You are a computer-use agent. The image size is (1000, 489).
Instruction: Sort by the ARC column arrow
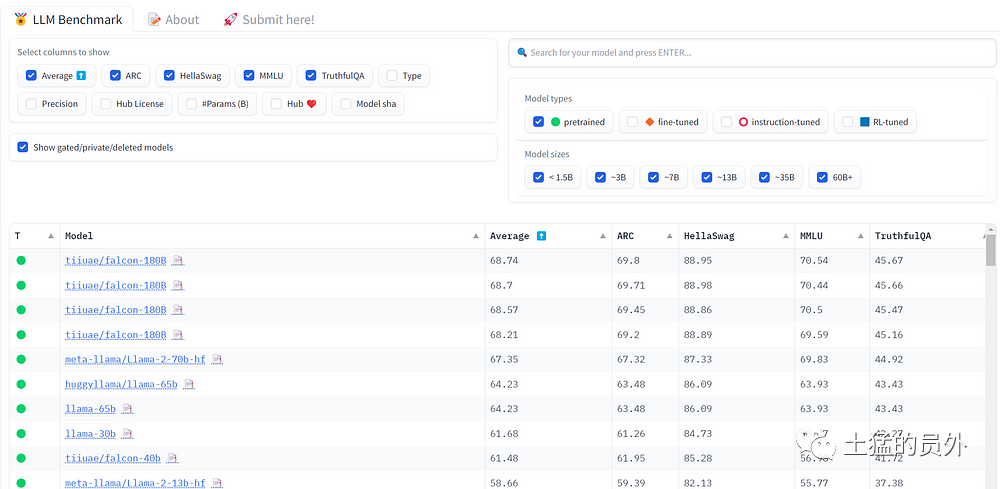670,236
